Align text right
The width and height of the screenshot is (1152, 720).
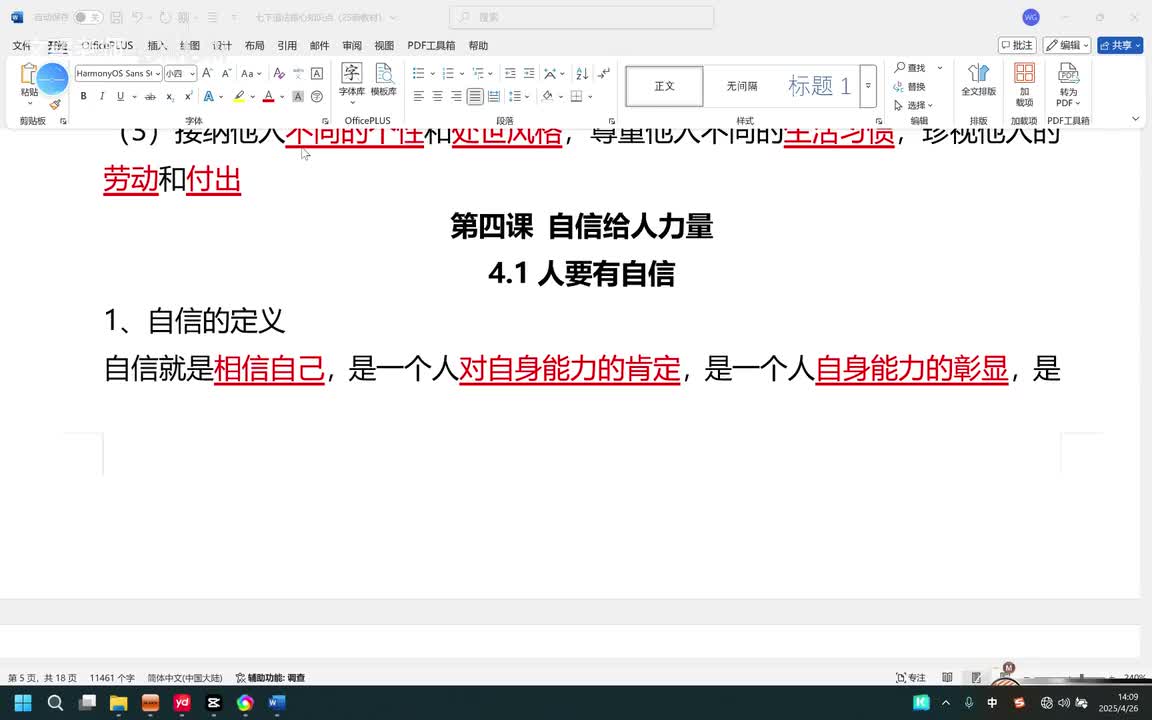click(456, 96)
